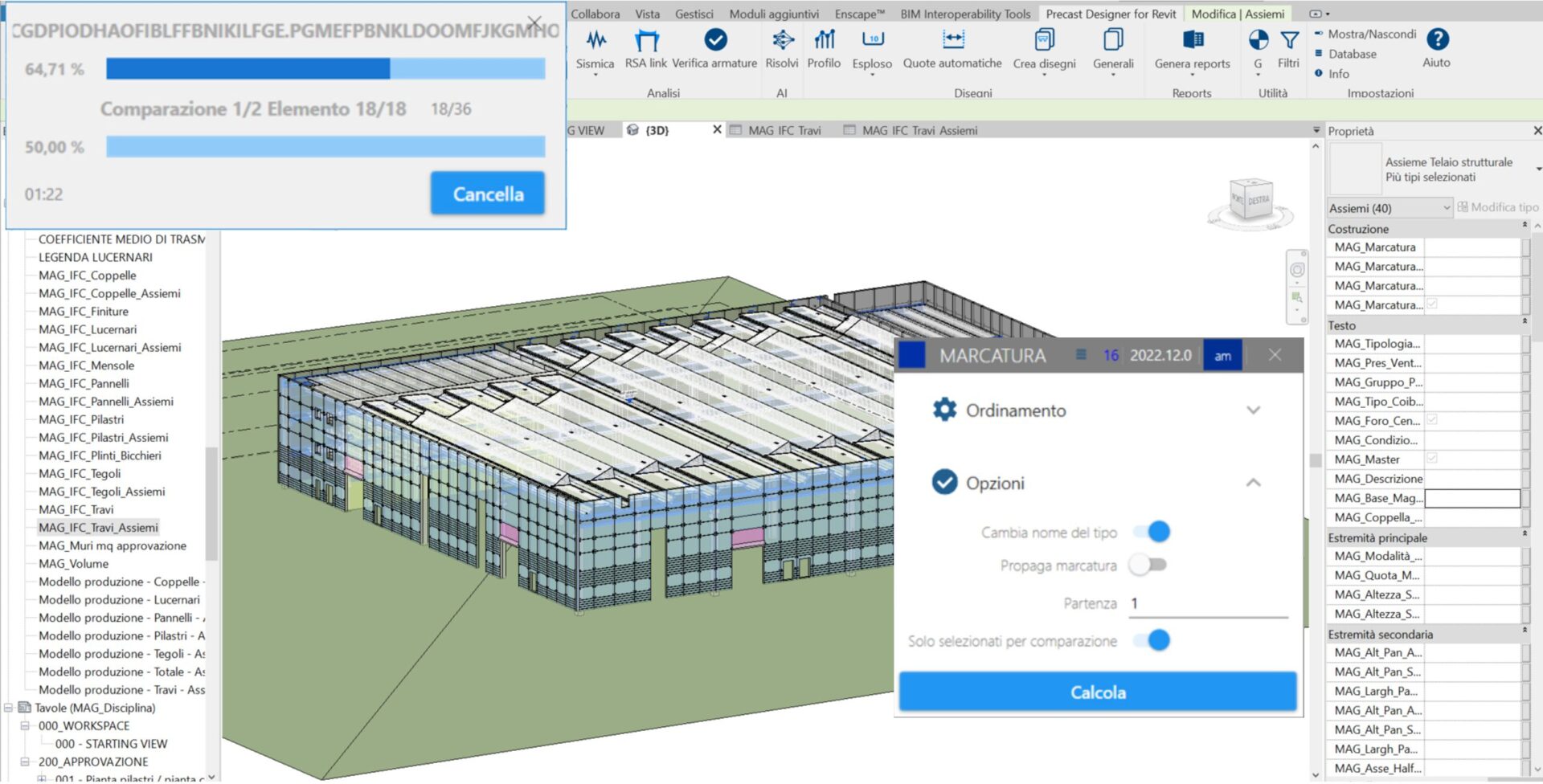Open the Gestisci ribbon menu
1543x784 pixels.
pos(694,14)
